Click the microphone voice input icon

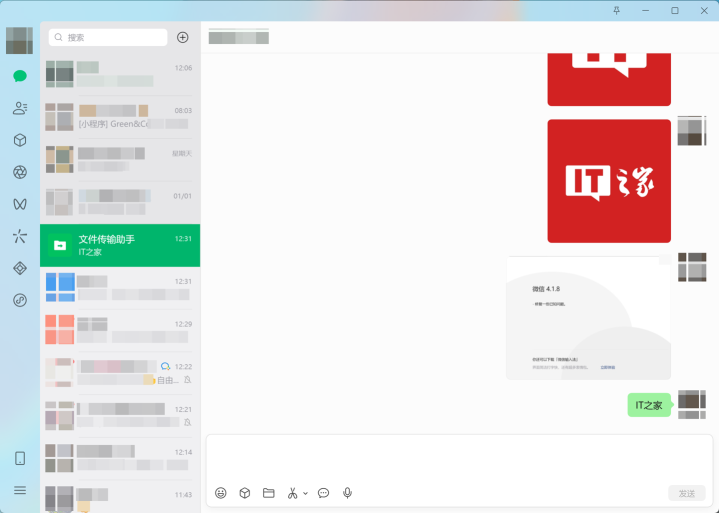point(348,493)
